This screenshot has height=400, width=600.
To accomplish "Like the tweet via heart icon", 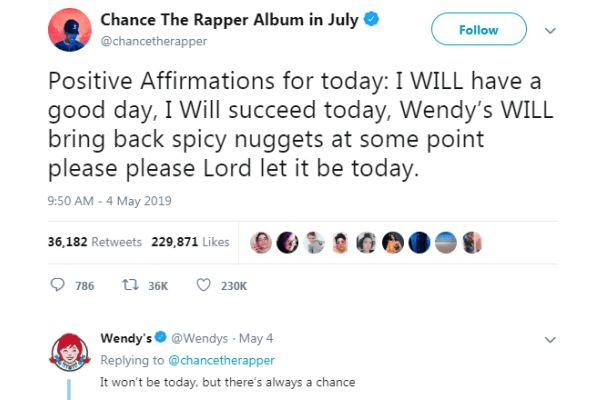I will tap(203, 285).
